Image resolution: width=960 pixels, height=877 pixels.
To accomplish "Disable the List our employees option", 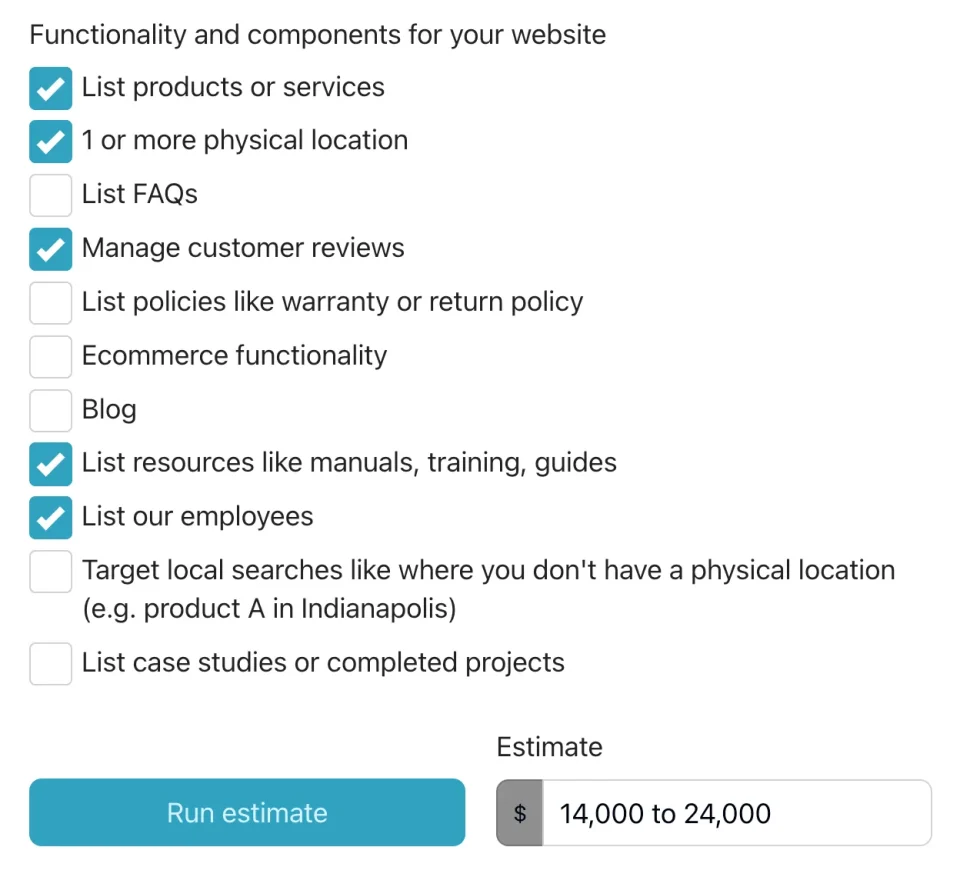I will click(x=50, y=517).
